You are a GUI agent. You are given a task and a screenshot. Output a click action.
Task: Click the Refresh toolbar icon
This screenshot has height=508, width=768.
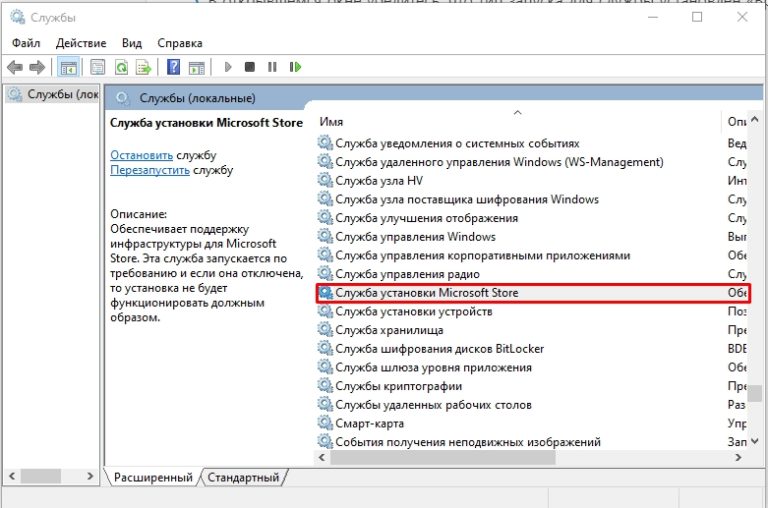(x=121, y=67)
